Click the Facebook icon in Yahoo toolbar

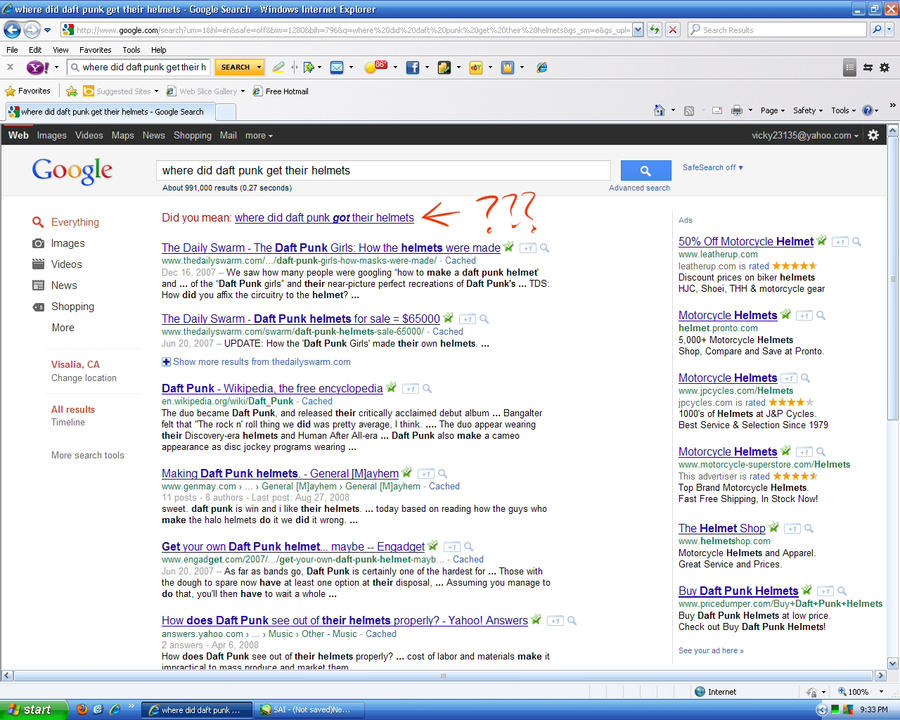click(413, 68)
